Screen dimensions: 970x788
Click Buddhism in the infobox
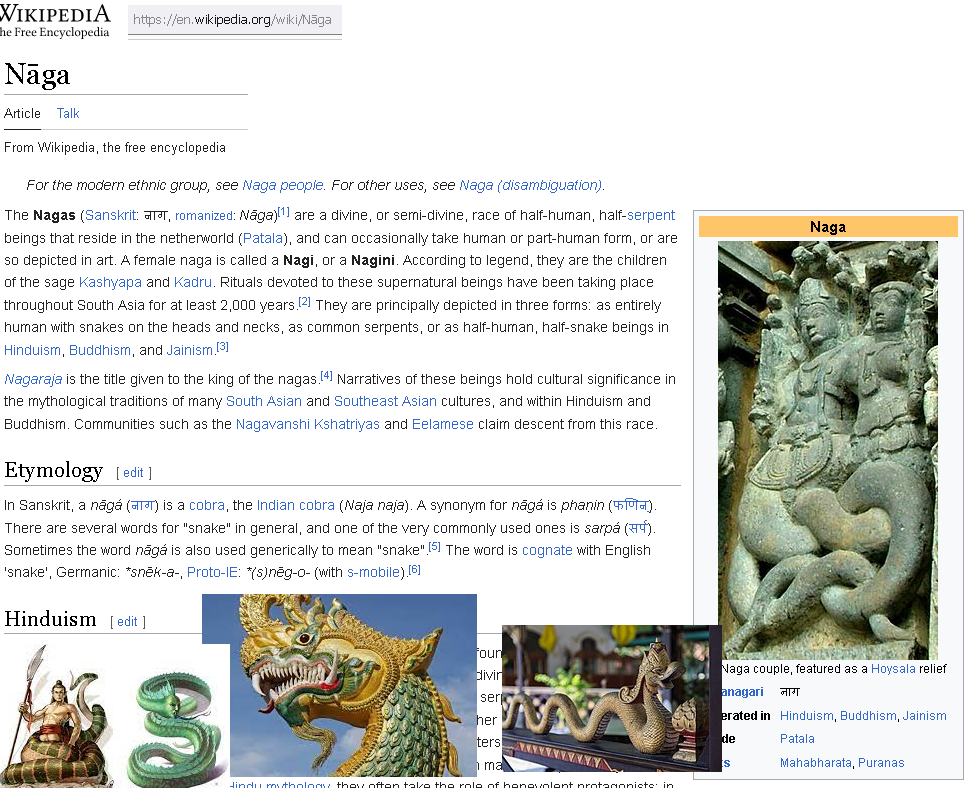pos(869,716)
